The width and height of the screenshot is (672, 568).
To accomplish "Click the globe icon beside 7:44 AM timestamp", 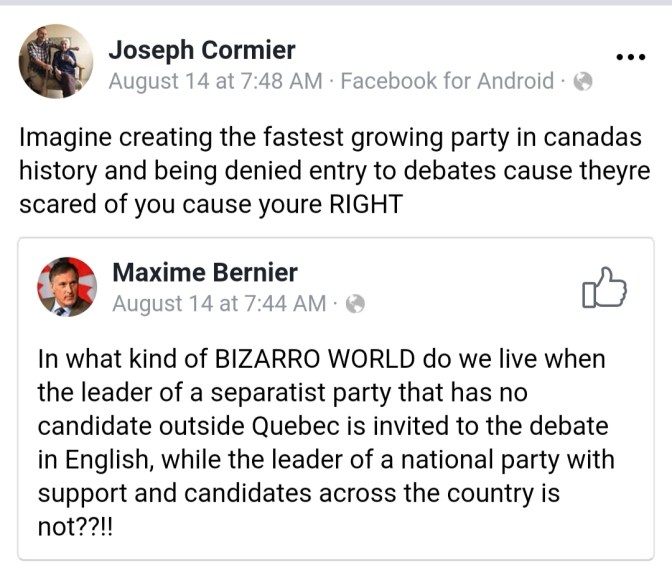I will pos(354,303).
